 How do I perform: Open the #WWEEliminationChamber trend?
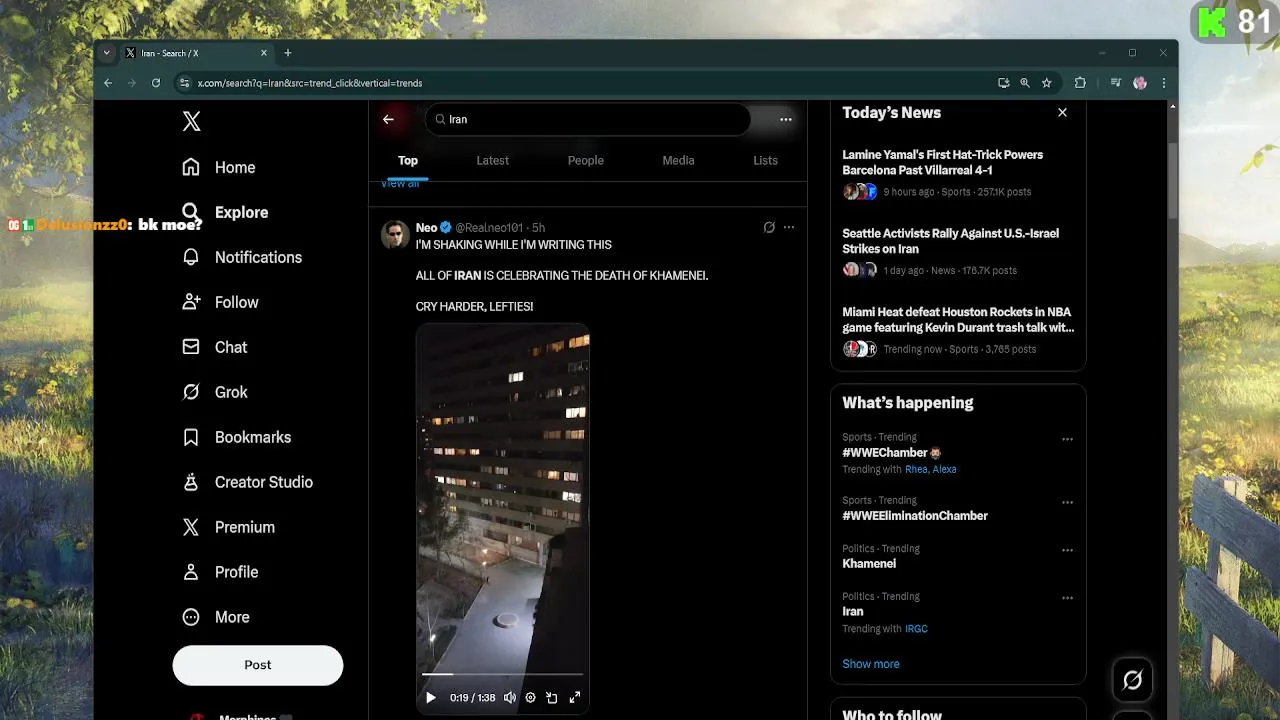(x=915, y=516)
